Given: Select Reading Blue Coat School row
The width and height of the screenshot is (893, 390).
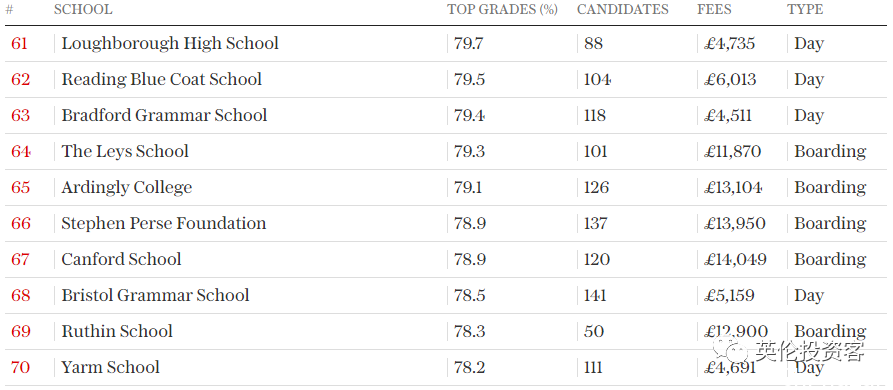Looking at the screenshot, I should pos(446,79).
